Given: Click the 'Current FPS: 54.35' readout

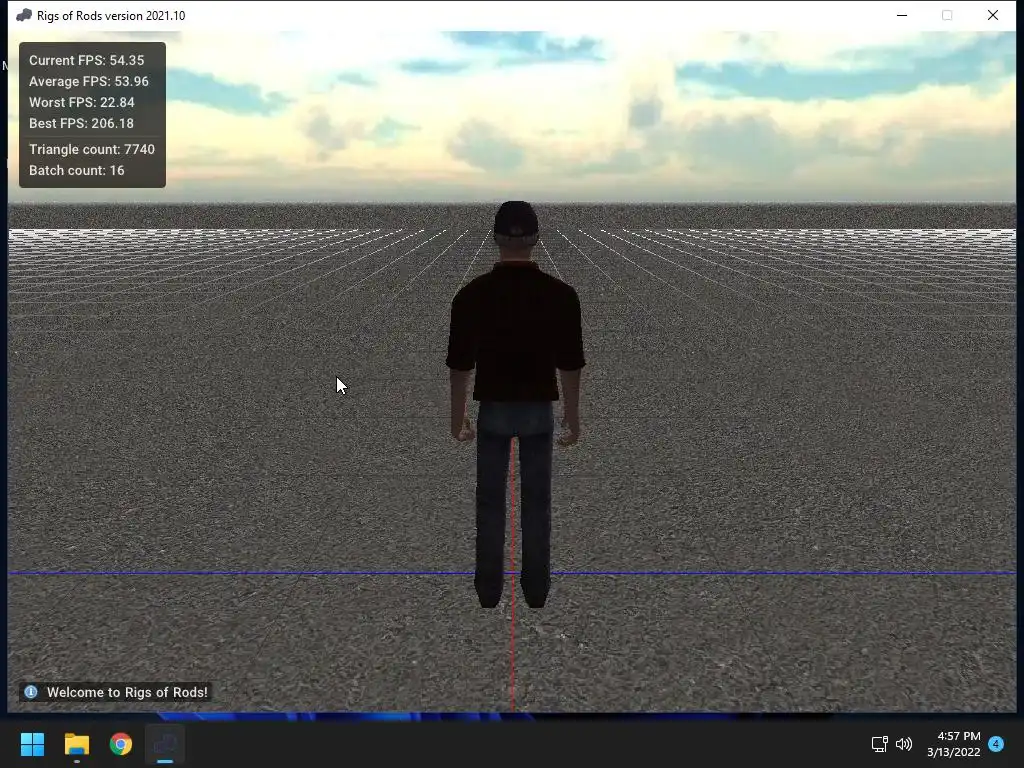Looking at the screenshot, I should tap(86, 60).
